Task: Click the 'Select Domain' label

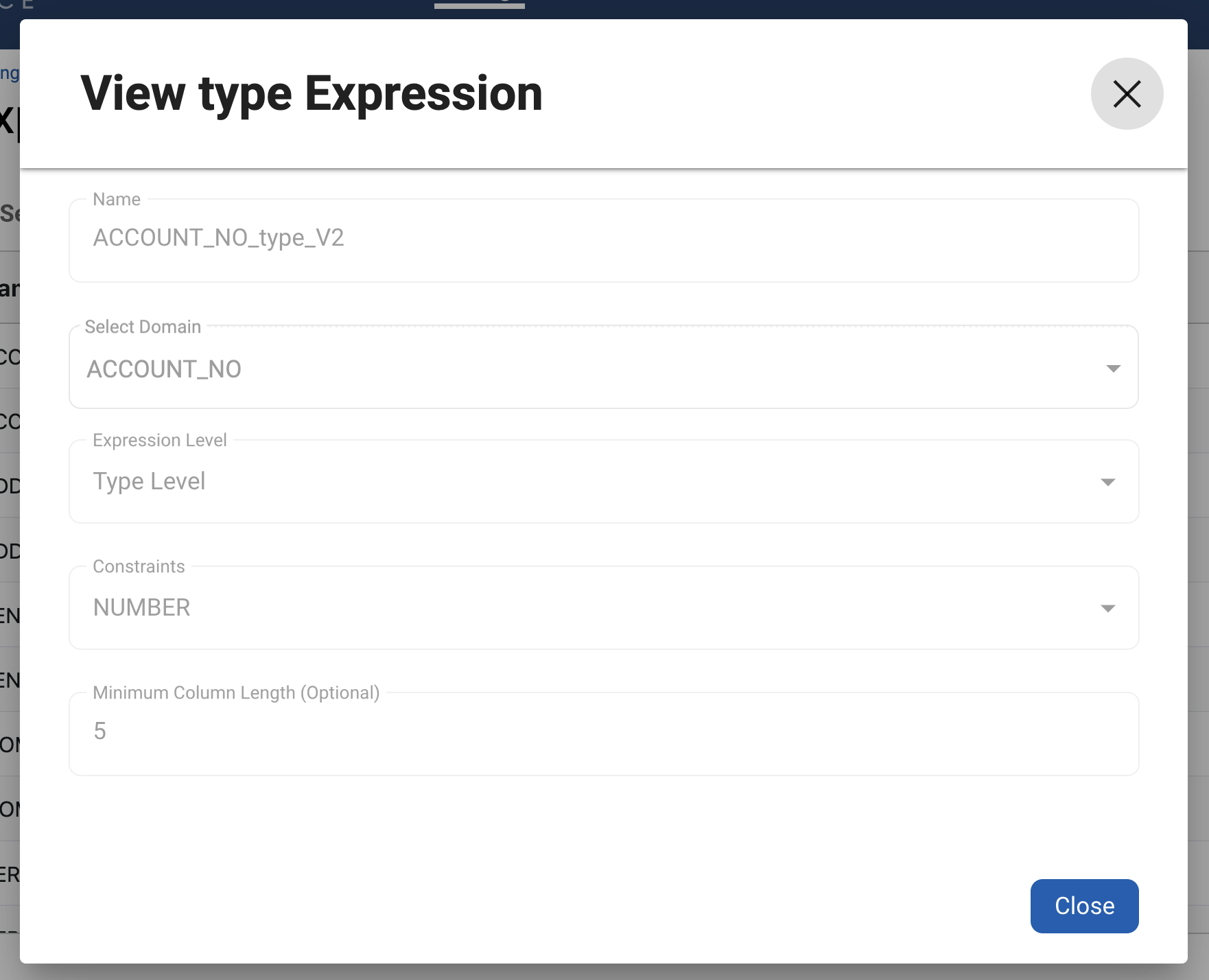Action: point(143,327)
